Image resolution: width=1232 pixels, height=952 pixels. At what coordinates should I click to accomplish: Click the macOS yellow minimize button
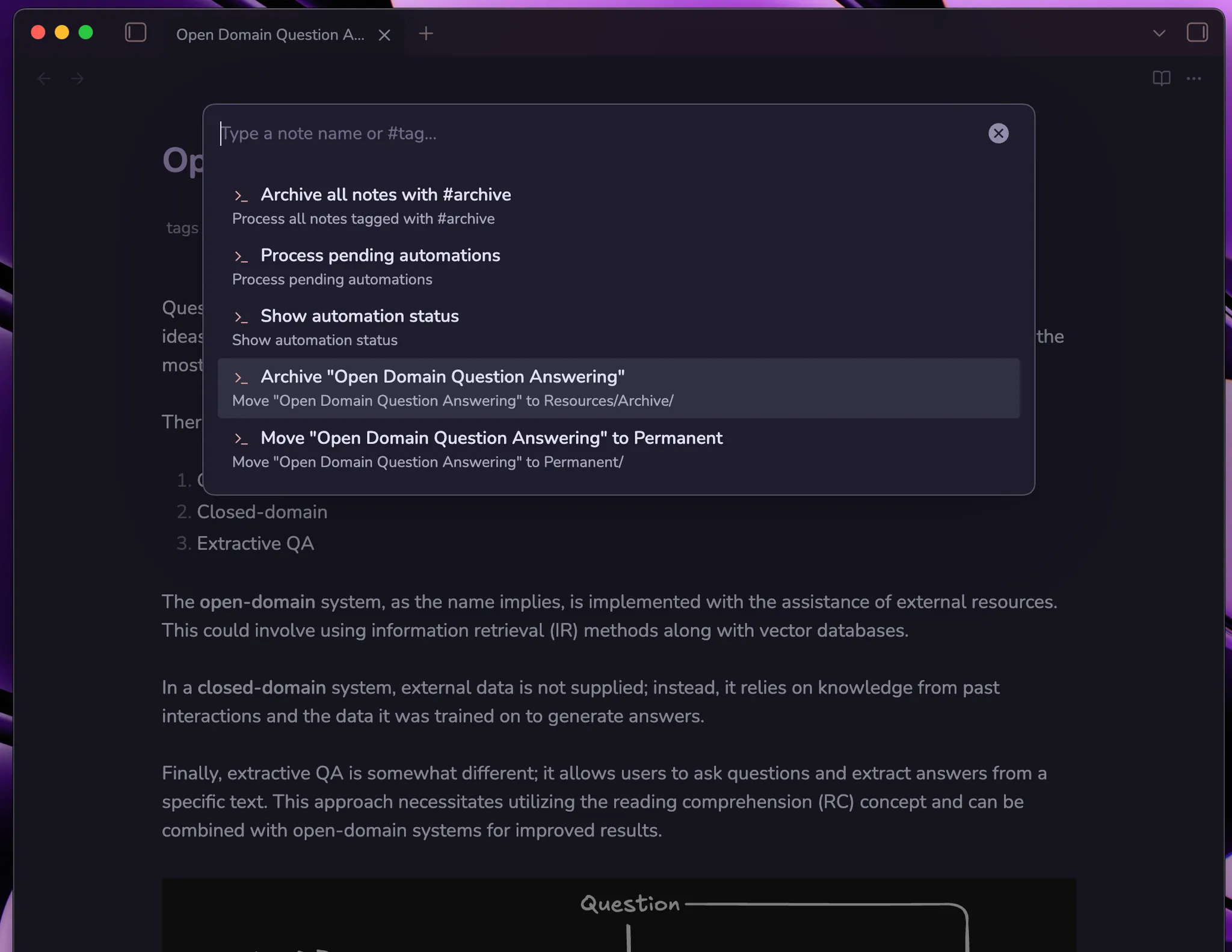[62, 32]
